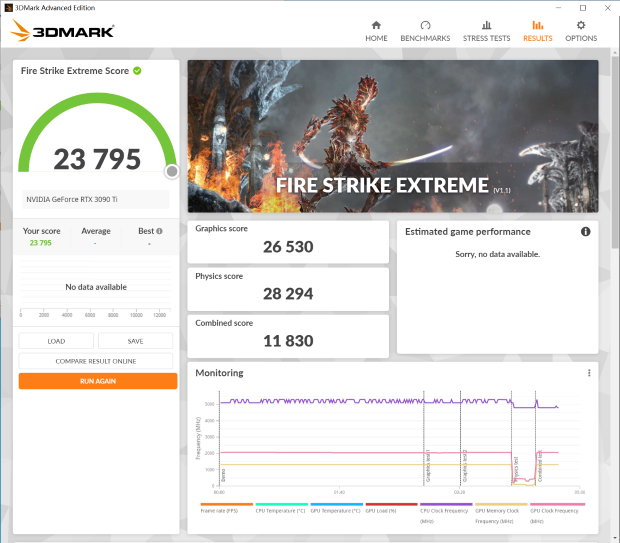This screenshot has height=543, width=620.
Task: Open the Home tab
Action: coord(376,31)
